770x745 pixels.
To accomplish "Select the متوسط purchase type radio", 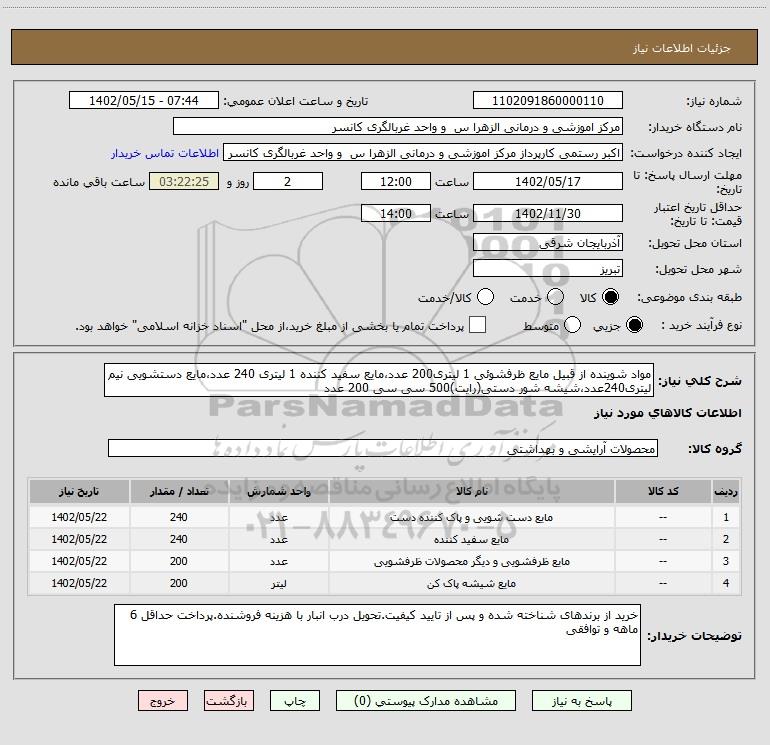I will (572, 325).
